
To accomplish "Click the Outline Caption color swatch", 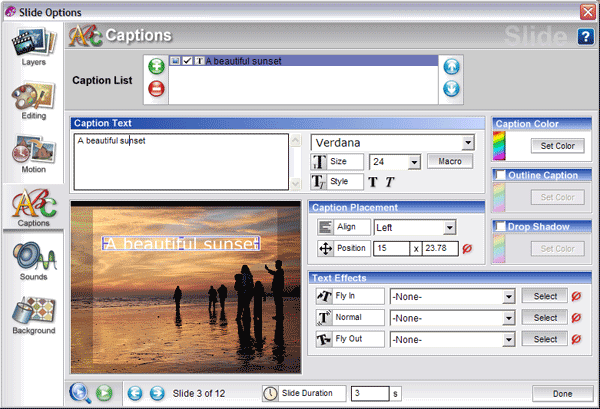I will coord(499,197).
